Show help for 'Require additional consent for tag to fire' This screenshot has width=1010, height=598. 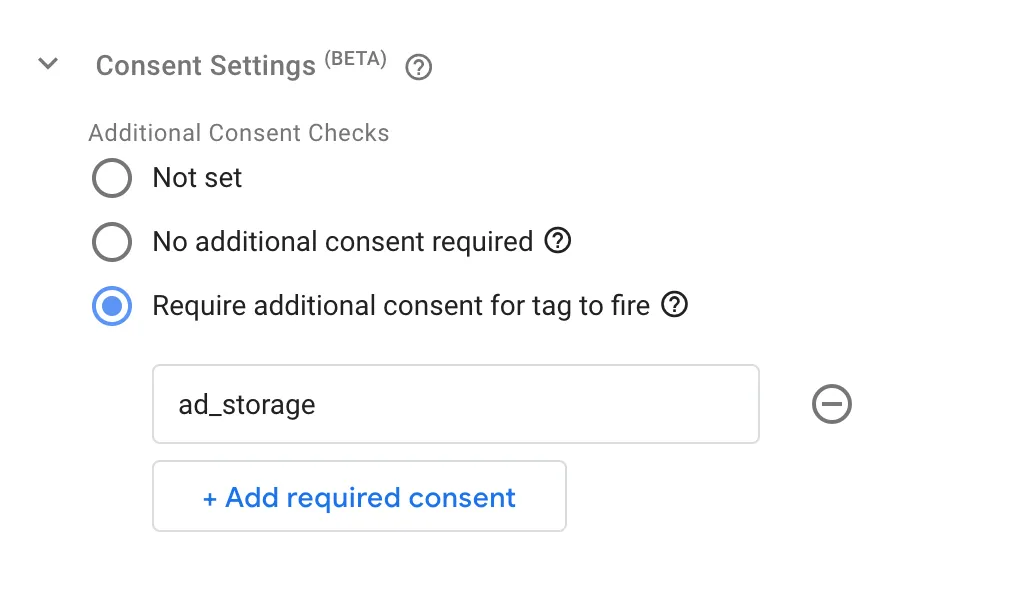tap(674, 304)
